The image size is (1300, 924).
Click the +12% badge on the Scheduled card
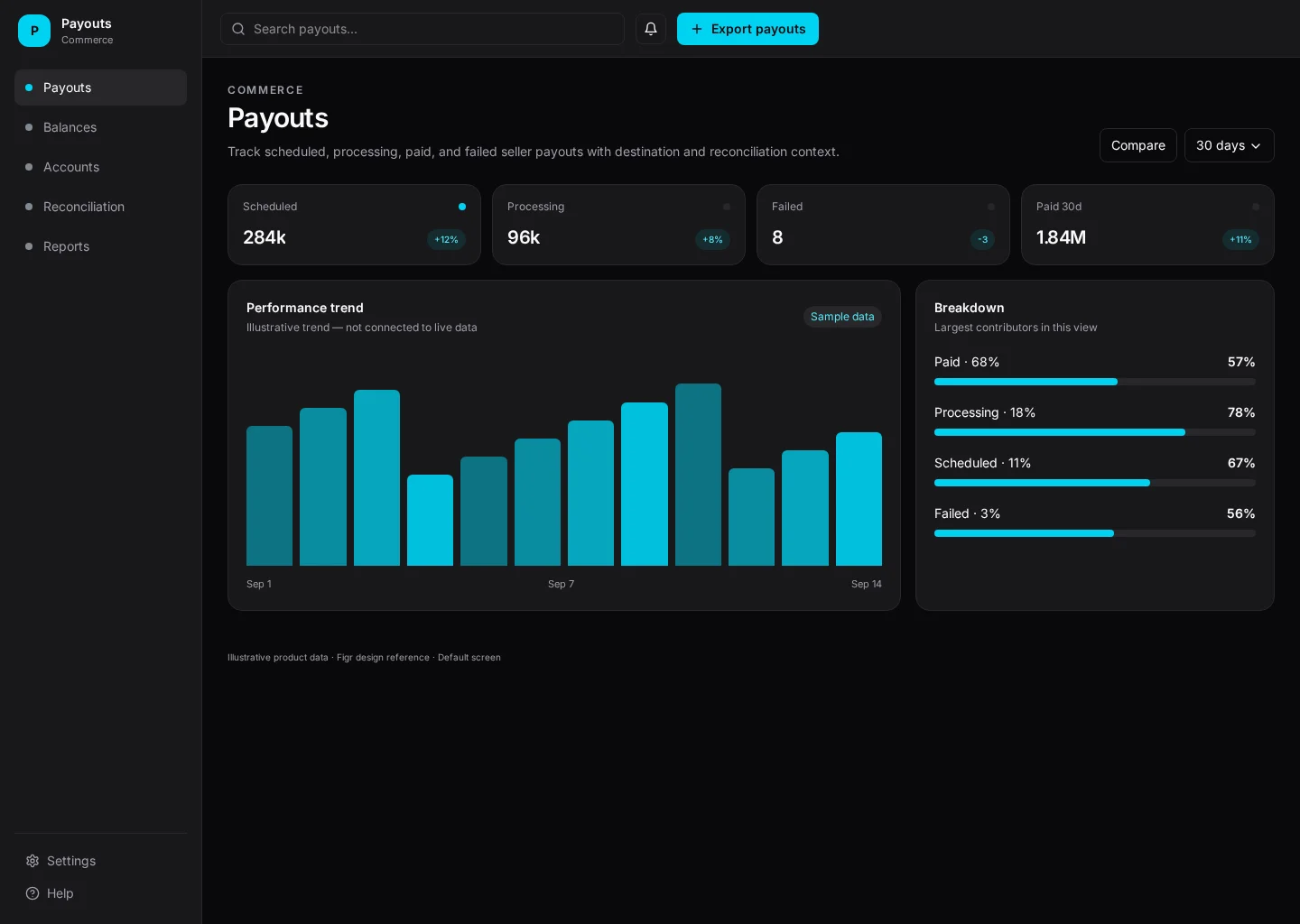point(446,239)
